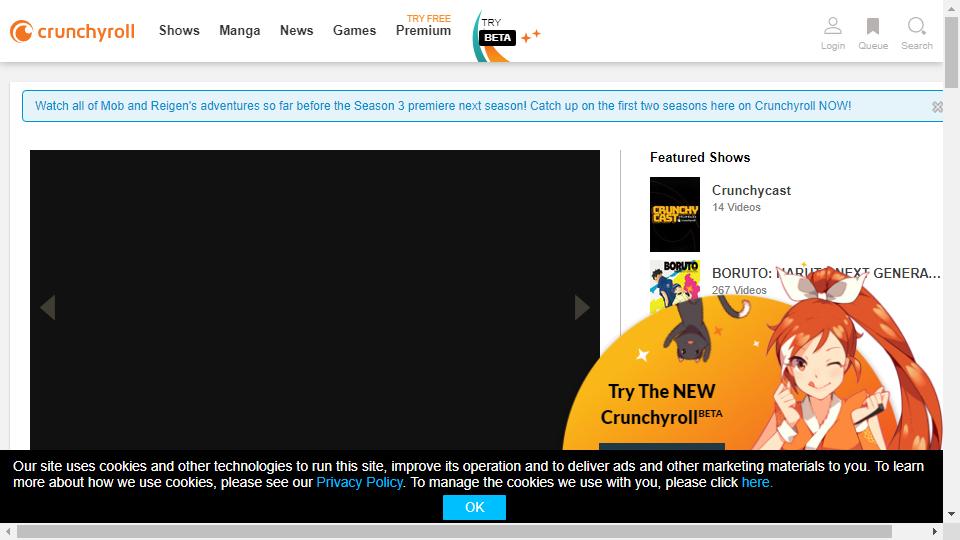Click the Crunchycast thumbnail

click(x=675, y=214)
